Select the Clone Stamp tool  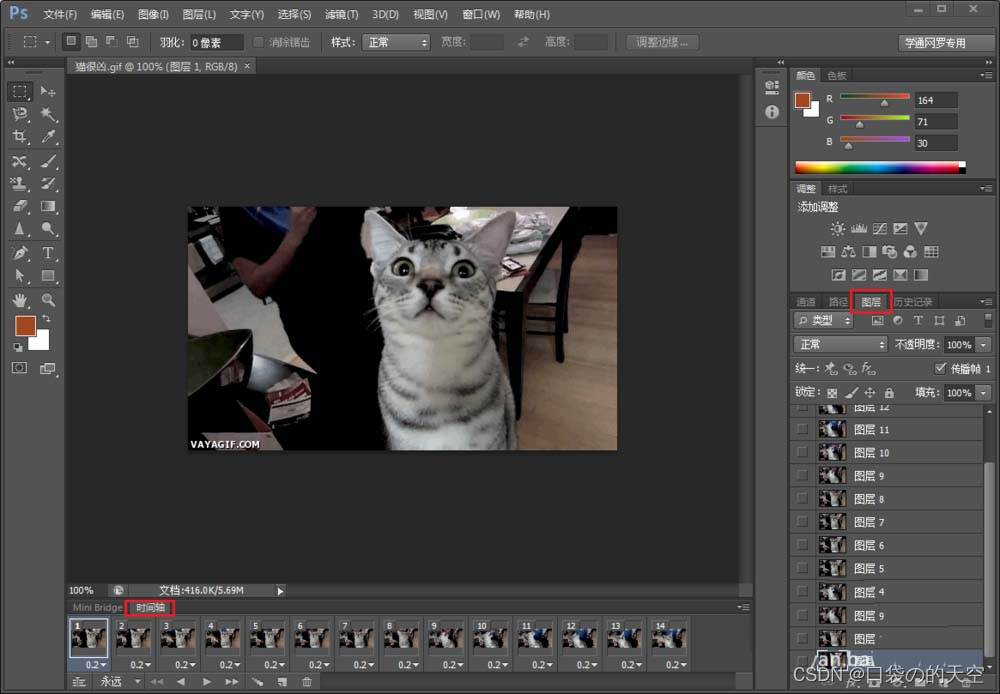tap(20, 184)
